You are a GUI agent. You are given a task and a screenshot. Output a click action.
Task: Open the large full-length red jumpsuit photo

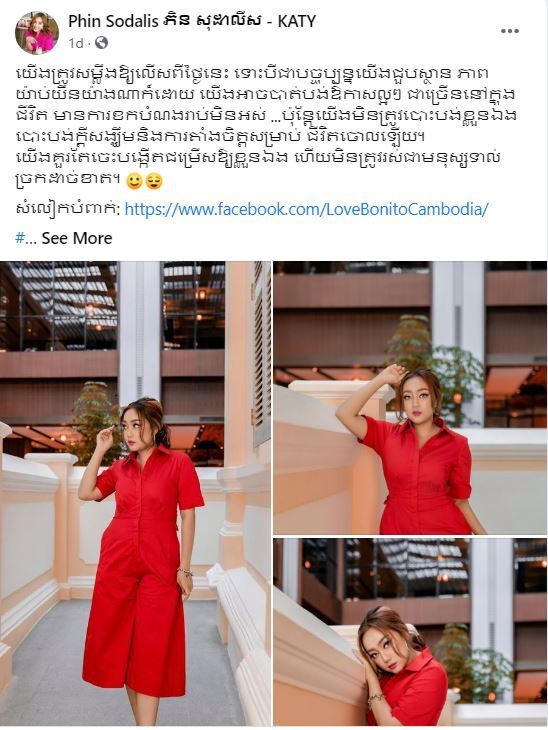(x=135, y=493)
